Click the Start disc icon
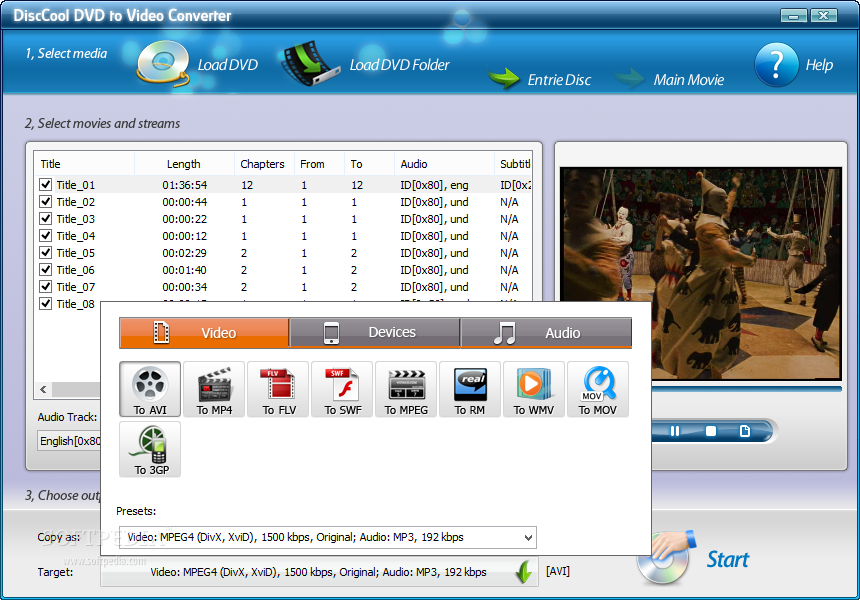 tap(665, 558)
